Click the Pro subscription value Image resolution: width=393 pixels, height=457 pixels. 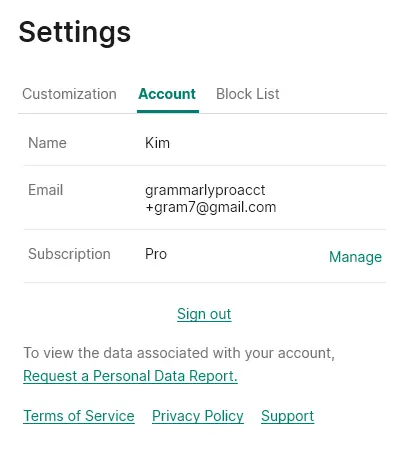pos(156,254)
